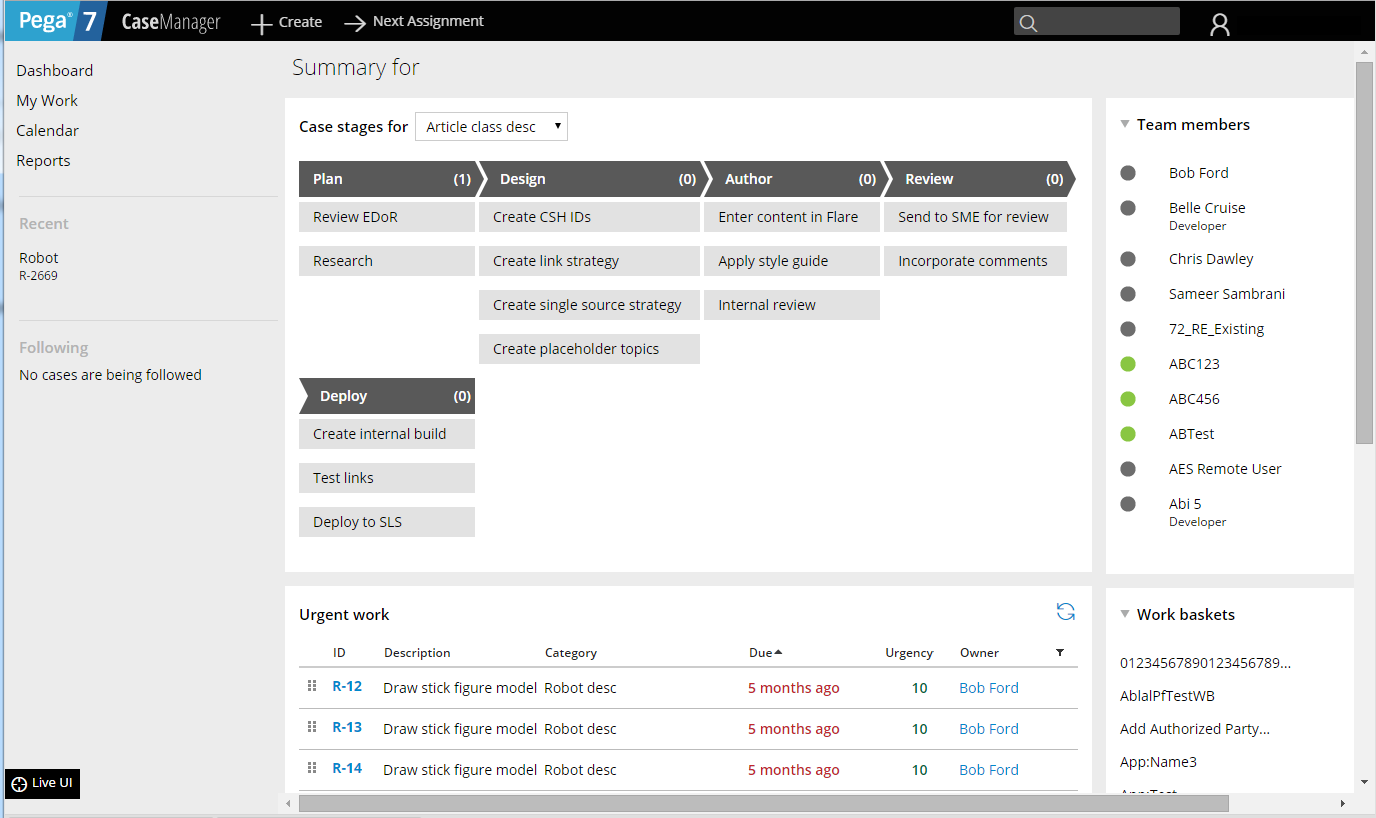Open the Reports section
Screen dimensions: 1376x818
(43, 160)
